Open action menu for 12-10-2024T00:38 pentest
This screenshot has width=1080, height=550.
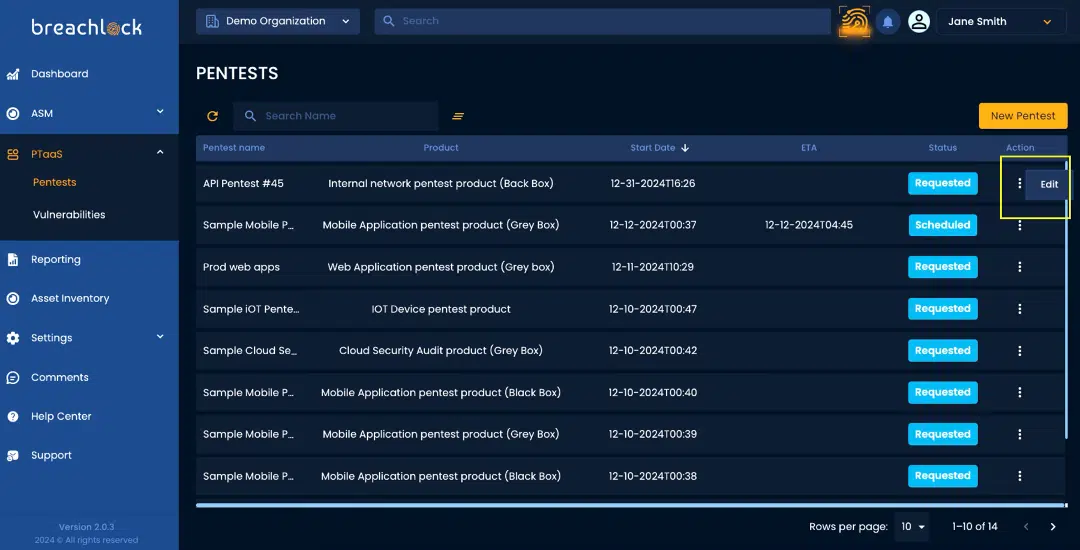point(1019,476)
